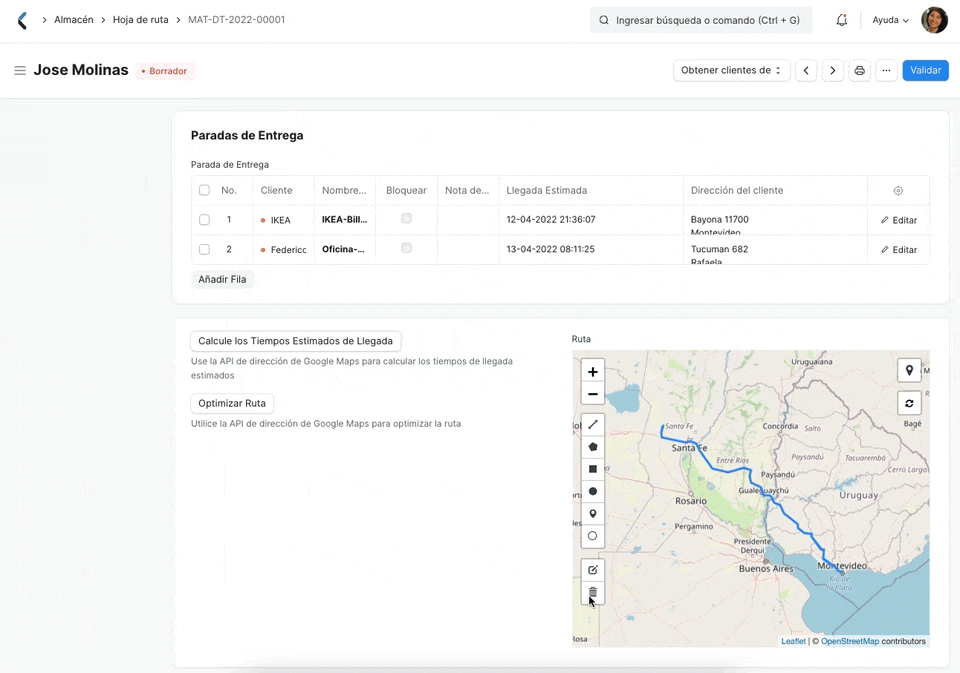
Task: Click Calcule los Tiempos Estimados de Llegada
Action: point(296,341)
